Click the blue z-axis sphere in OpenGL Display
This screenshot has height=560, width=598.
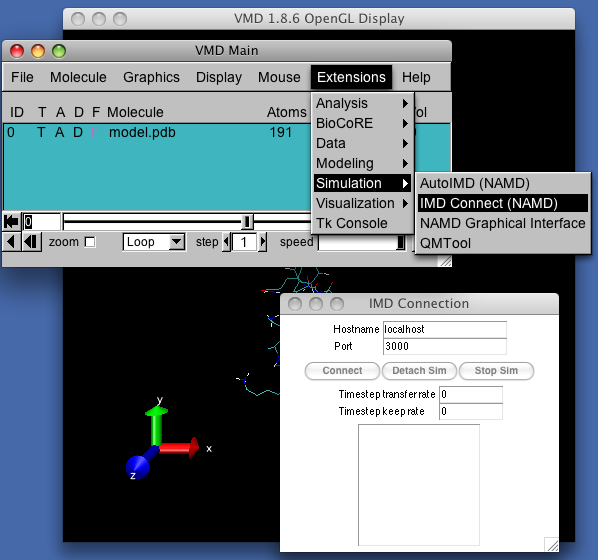click(x=137, y=467)
